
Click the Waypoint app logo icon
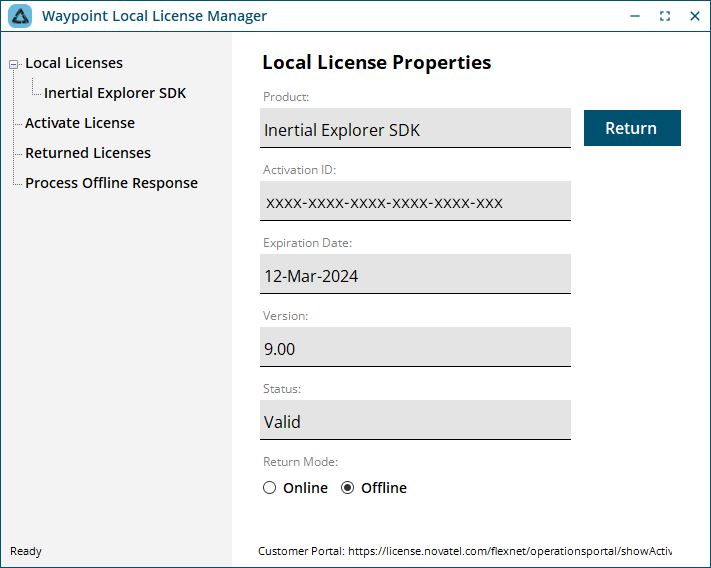(x=20, y=16)
